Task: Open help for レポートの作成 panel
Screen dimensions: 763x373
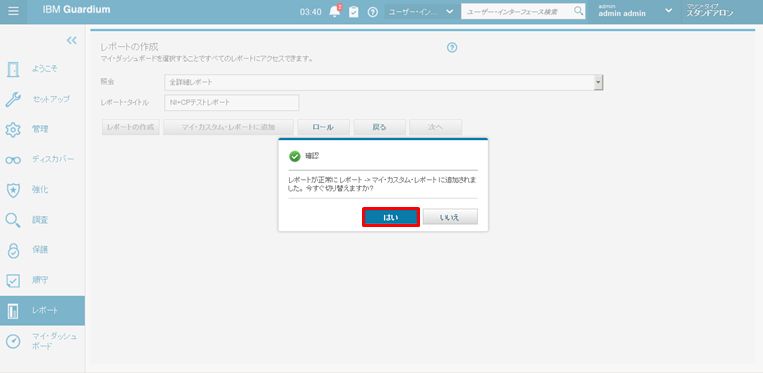Action: click(x=452, y=48)
